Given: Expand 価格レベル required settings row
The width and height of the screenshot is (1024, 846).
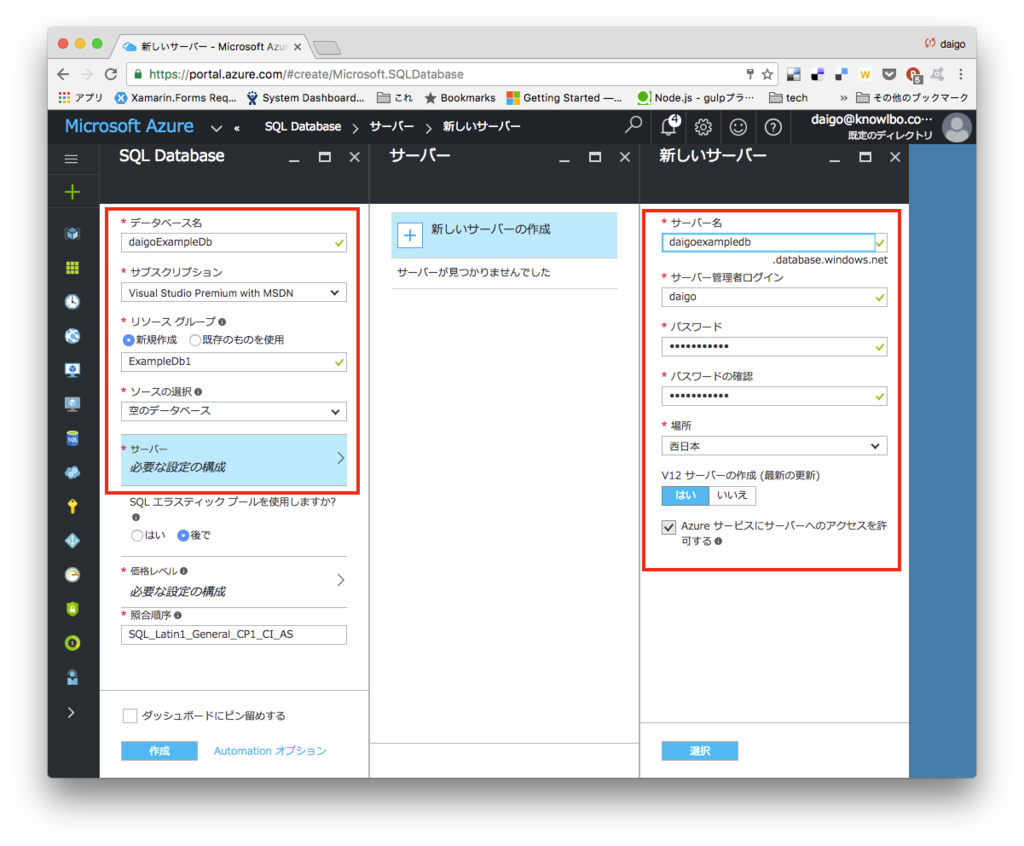Looking at the screenshot, I should click(x=234, y=581).
